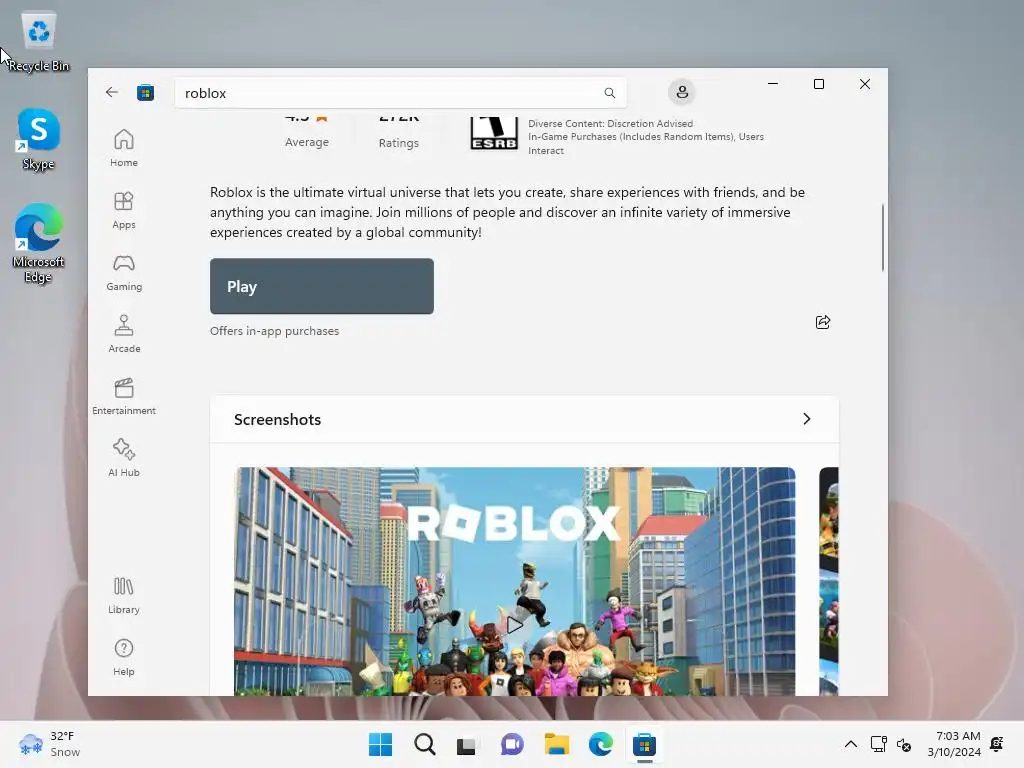
Task: Click the network status tray icon
Action: [878, 744]
